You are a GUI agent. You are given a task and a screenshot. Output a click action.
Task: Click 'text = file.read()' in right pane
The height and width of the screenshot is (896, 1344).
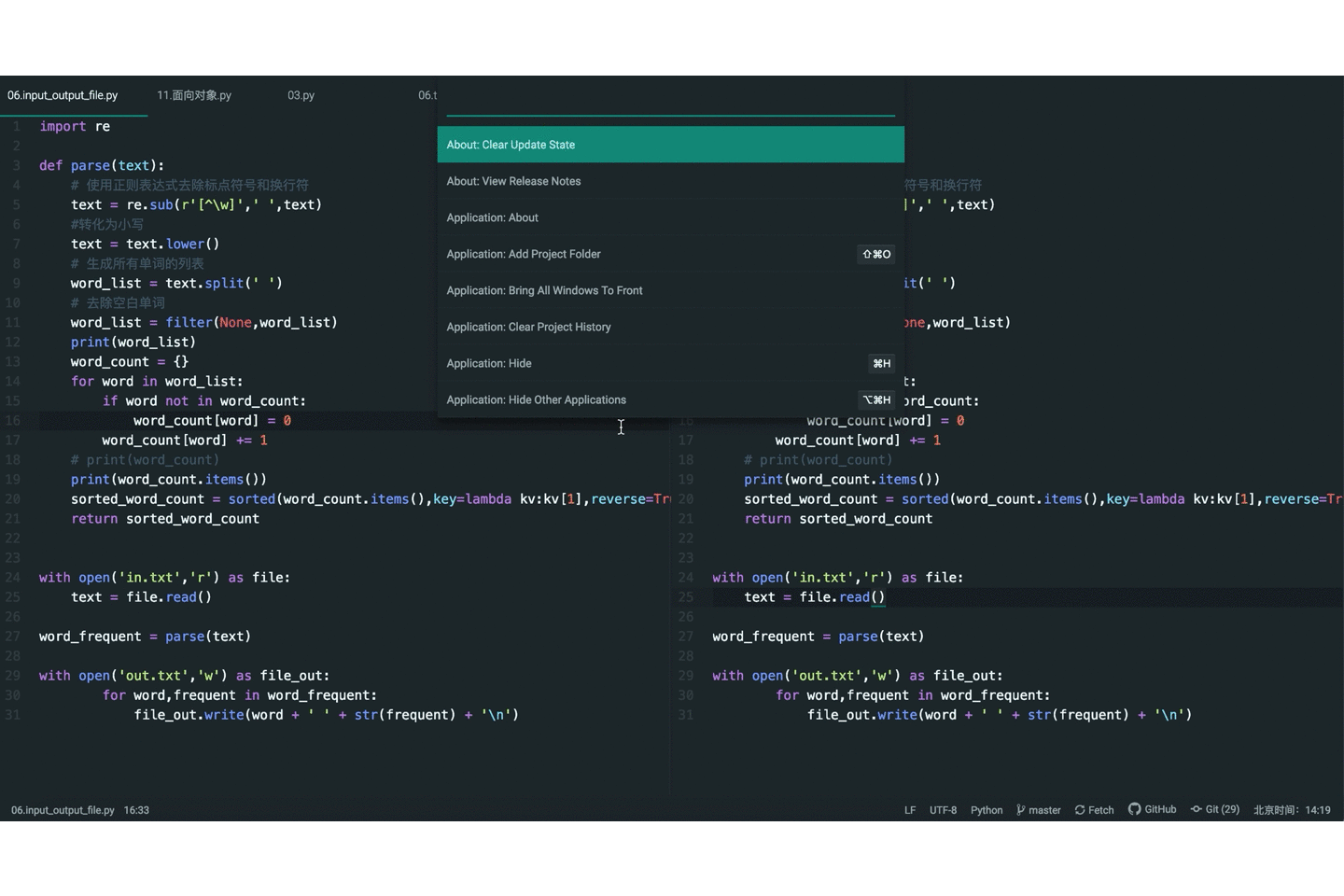tap(815, 596)
